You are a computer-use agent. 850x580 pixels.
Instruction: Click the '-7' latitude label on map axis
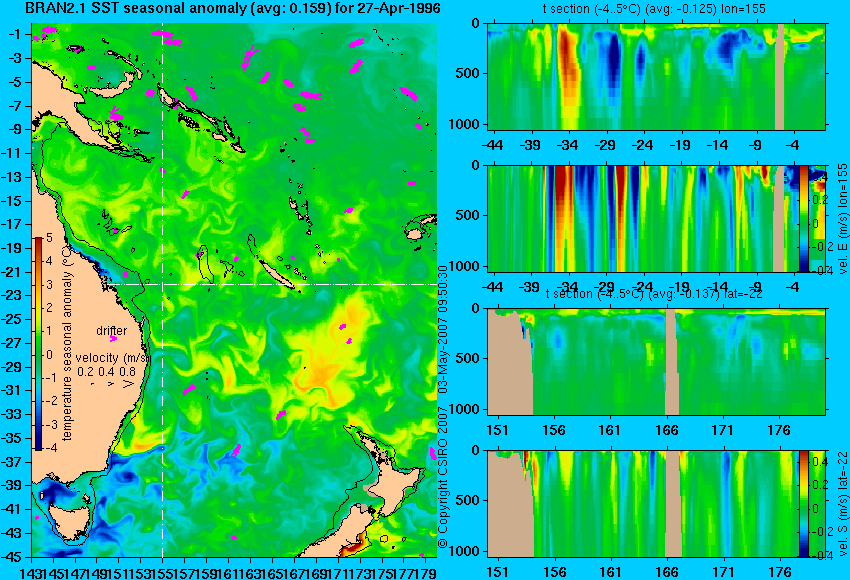click(15, 106)
